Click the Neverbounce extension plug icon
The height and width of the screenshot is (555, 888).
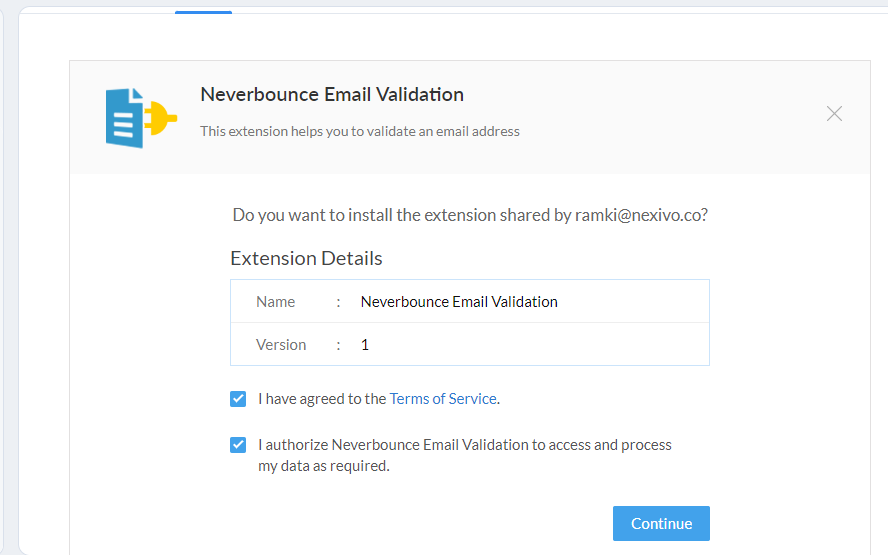tap(141, 118)
